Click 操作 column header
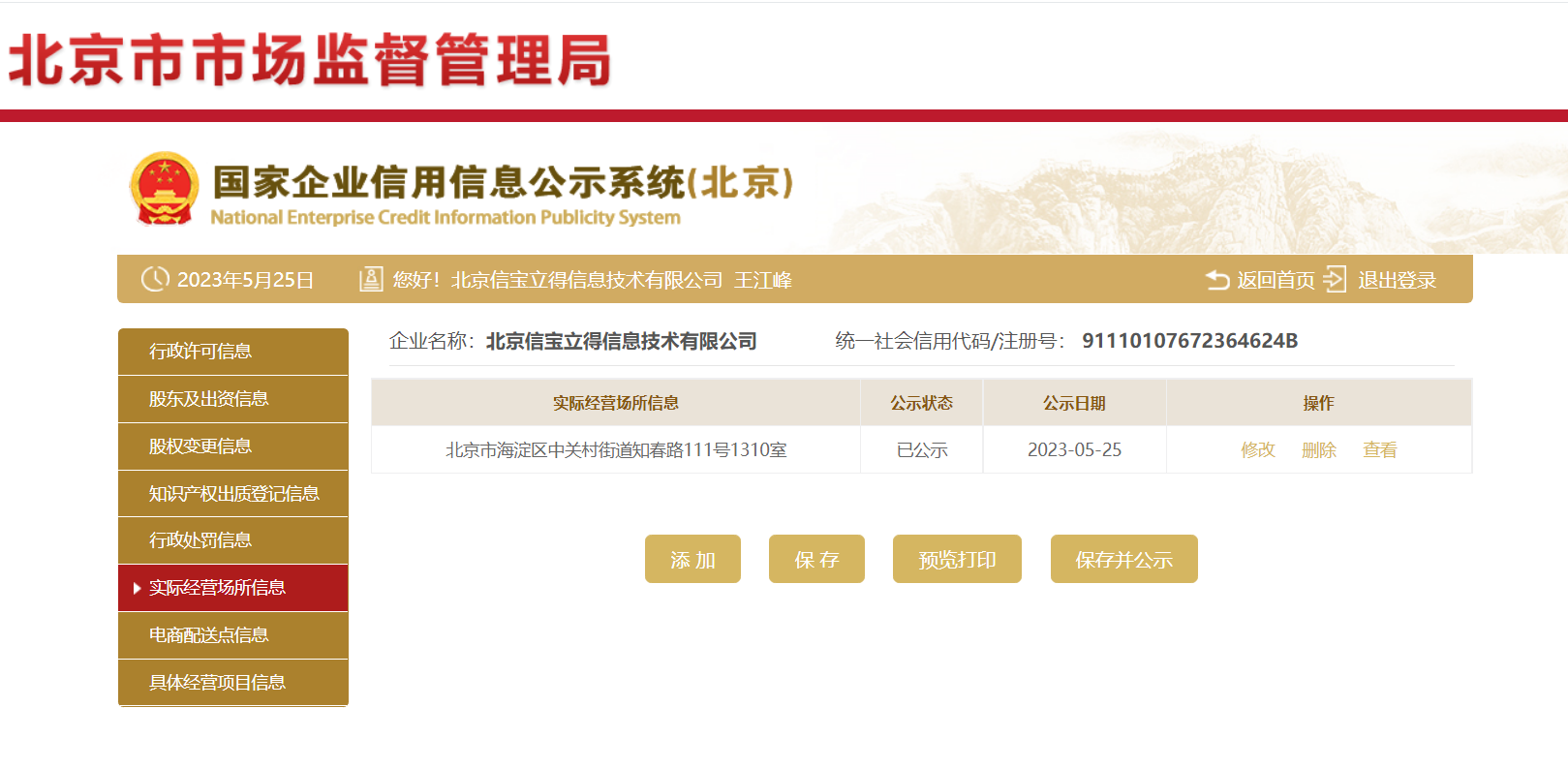Image resolution: width=1568 pixels, height=769 pixels. point(1319,403)
